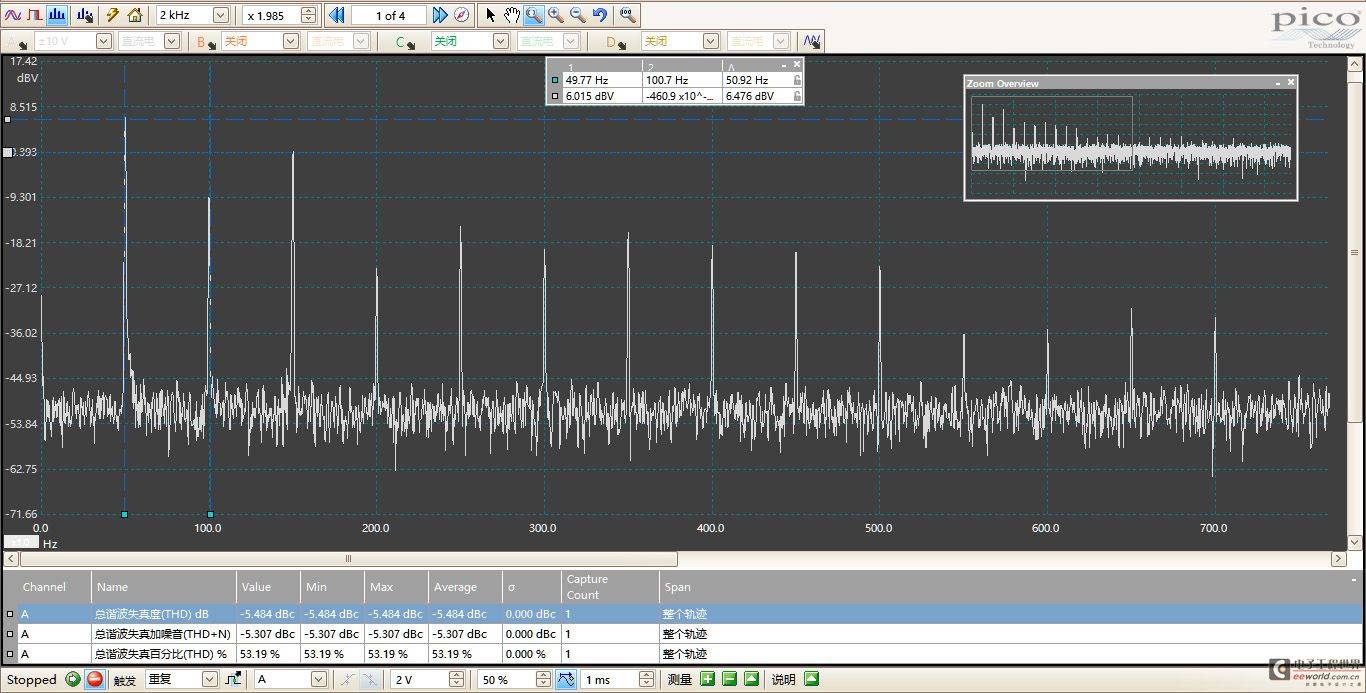Click the Zoom Overview thumbnail
This screenshot has width=1366, height=693.
(x=1130, y=144)
